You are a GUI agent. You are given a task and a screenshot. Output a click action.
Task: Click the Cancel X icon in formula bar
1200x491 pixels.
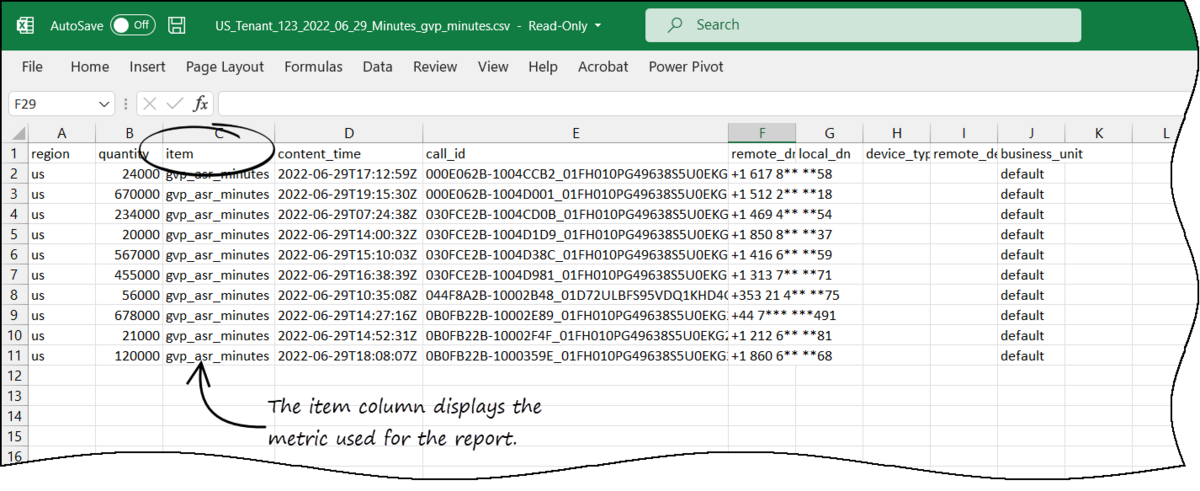(150, 103)
